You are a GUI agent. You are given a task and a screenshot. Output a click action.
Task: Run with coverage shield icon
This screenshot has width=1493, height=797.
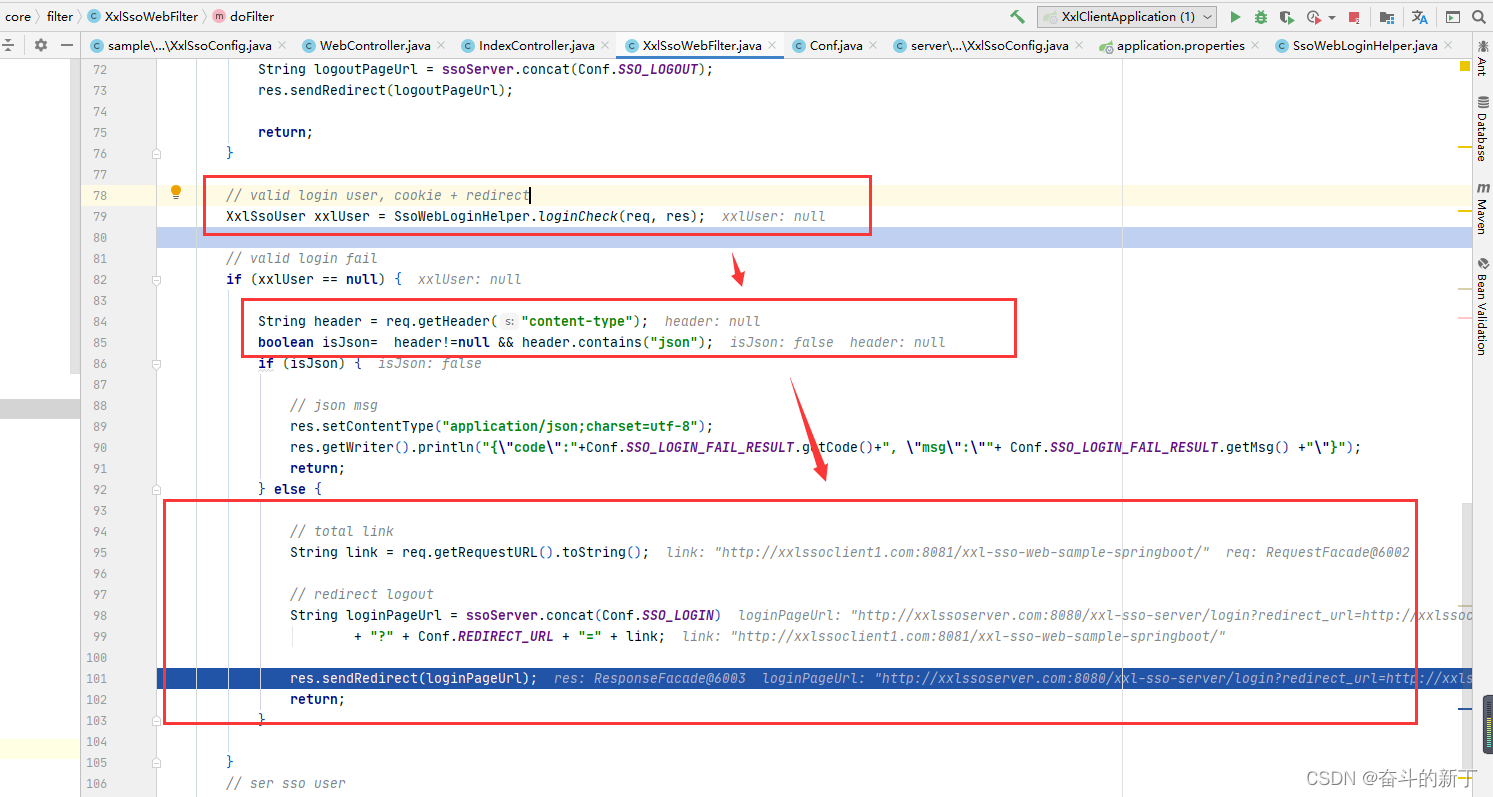[1287, 17]
